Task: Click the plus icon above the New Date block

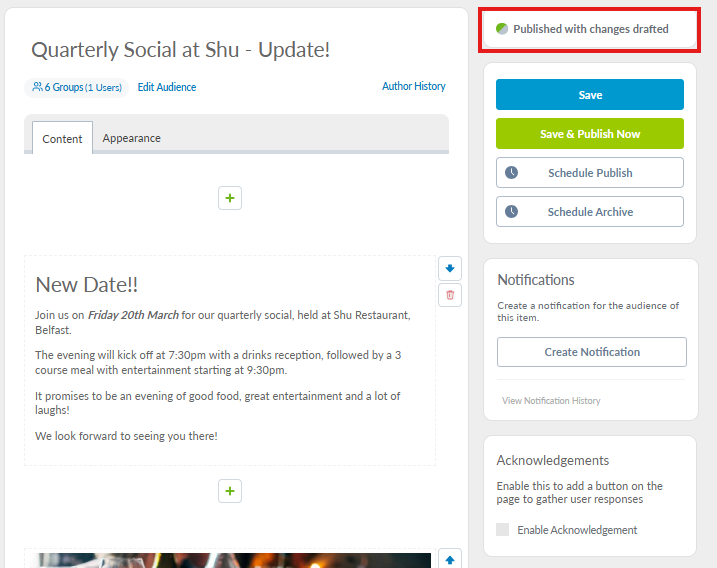Action: click(230, 198)
